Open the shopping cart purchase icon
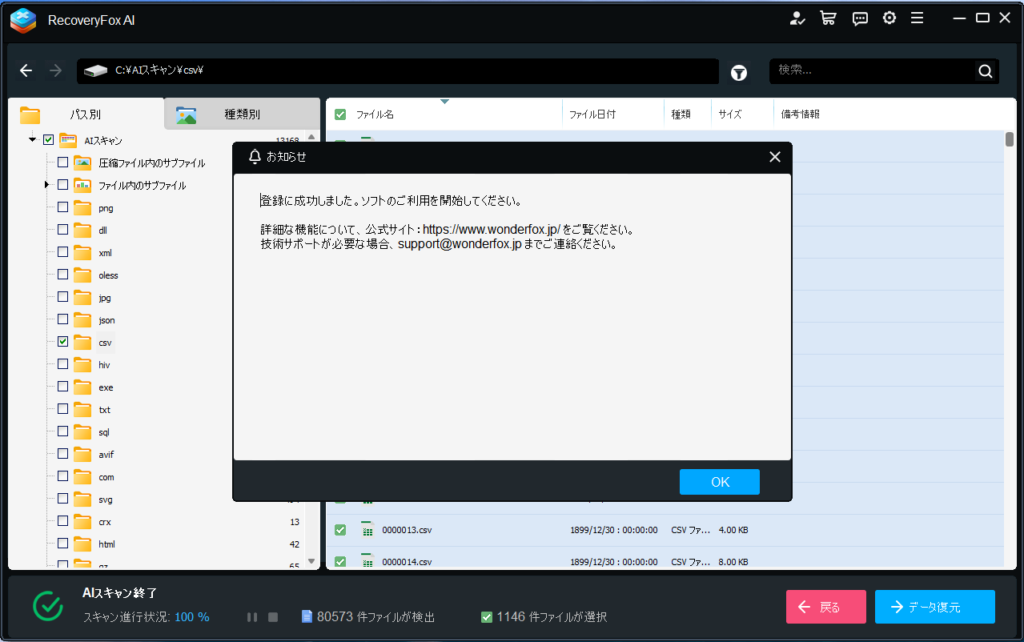 (827, 18)
